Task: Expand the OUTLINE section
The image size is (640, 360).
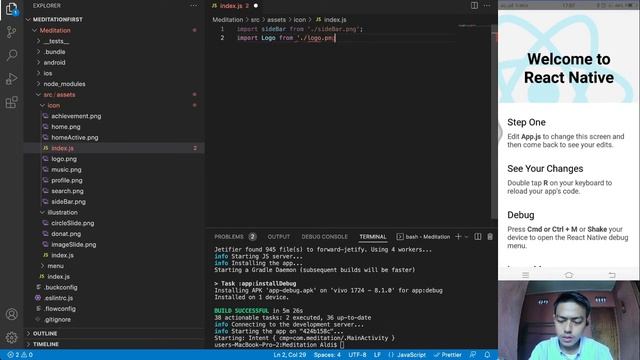Action: click(45, 333)
